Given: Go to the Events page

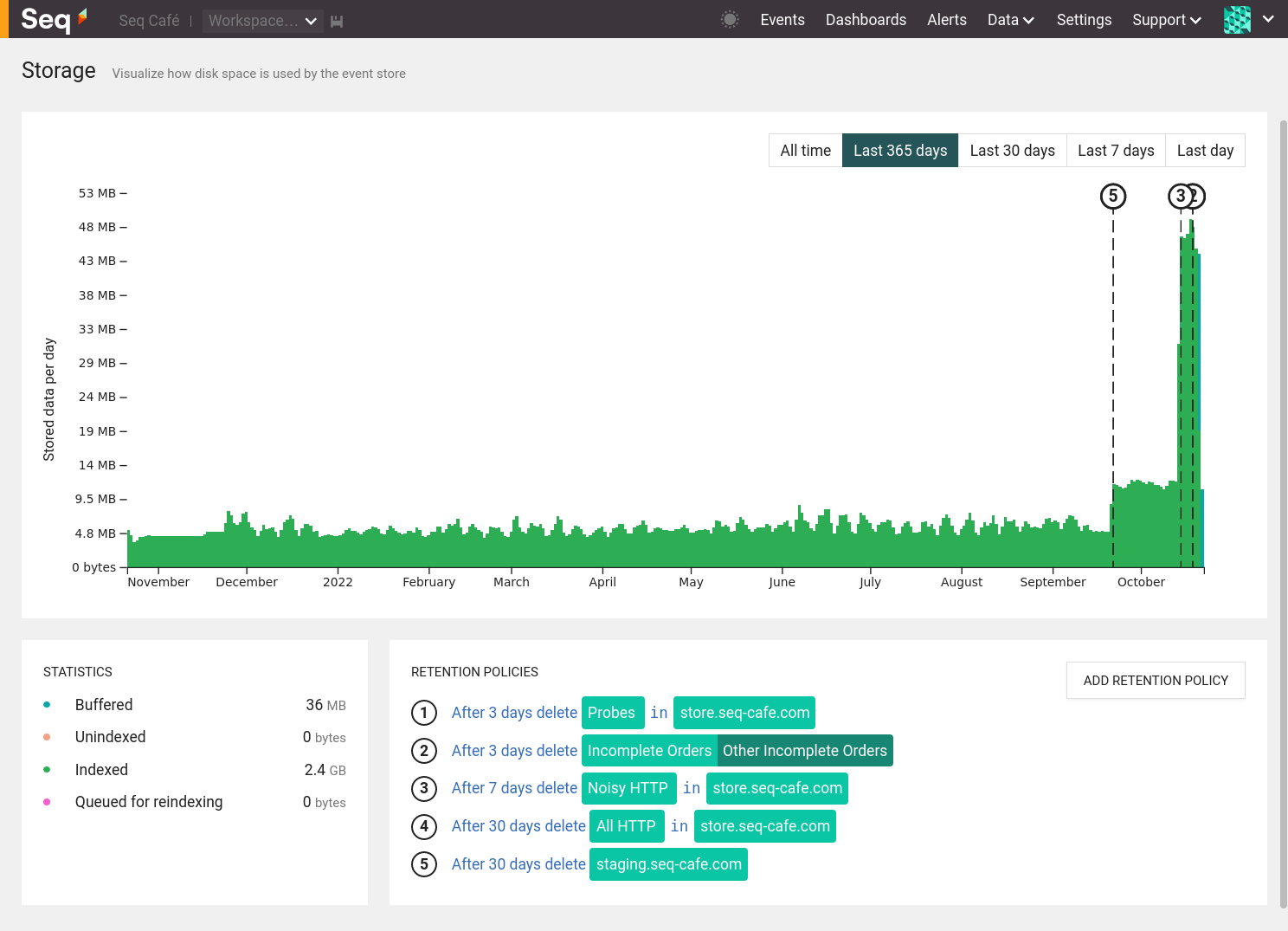Looking at the screenshot, I should point(782,20).
